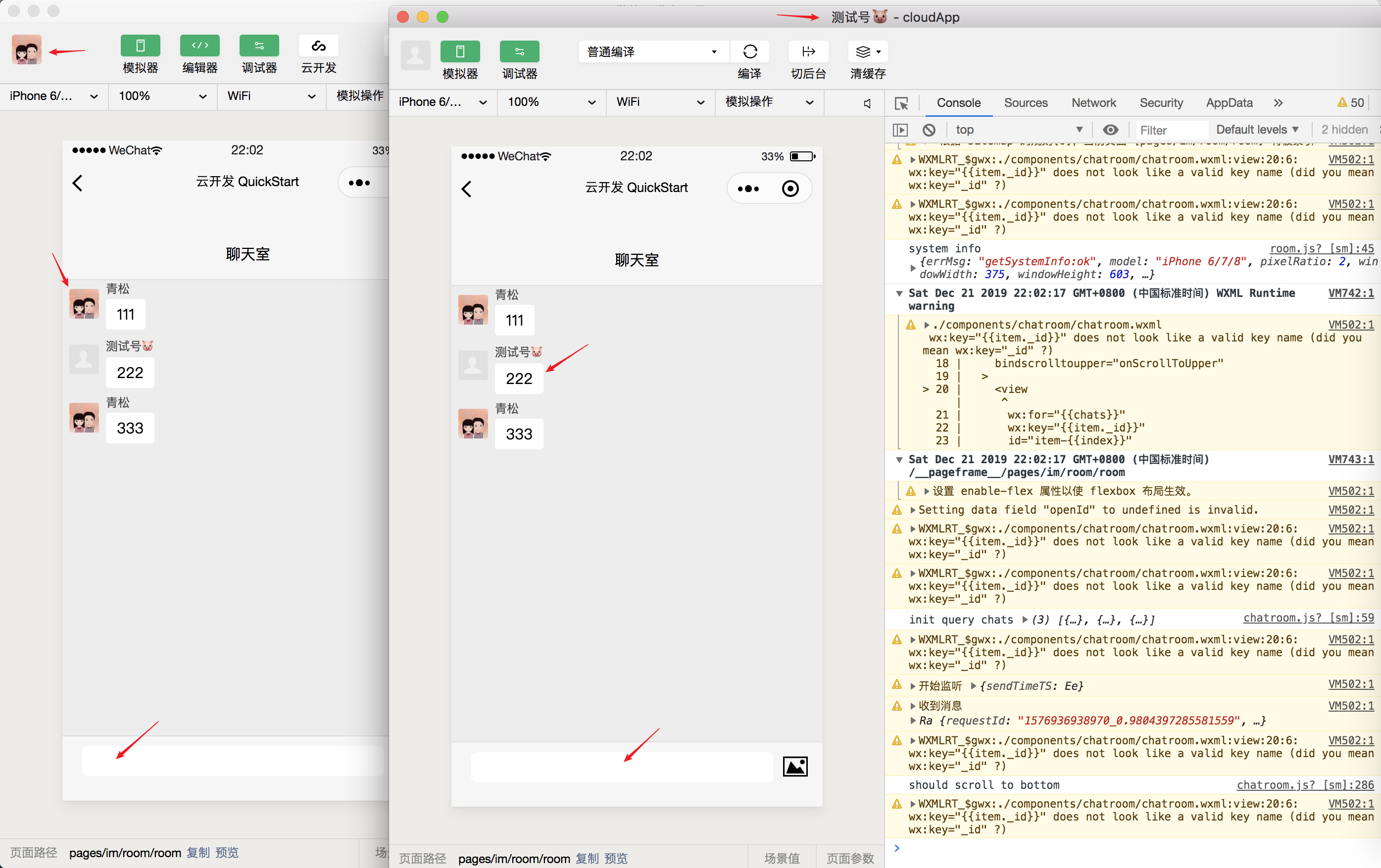Click the console Filter field

point(1171,130)
